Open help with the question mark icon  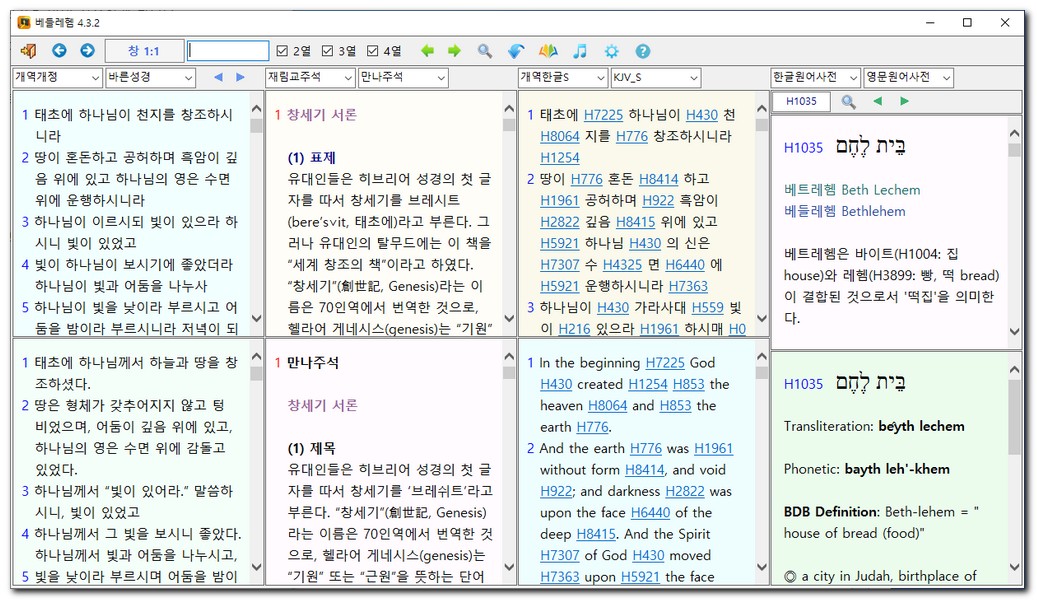642,51
